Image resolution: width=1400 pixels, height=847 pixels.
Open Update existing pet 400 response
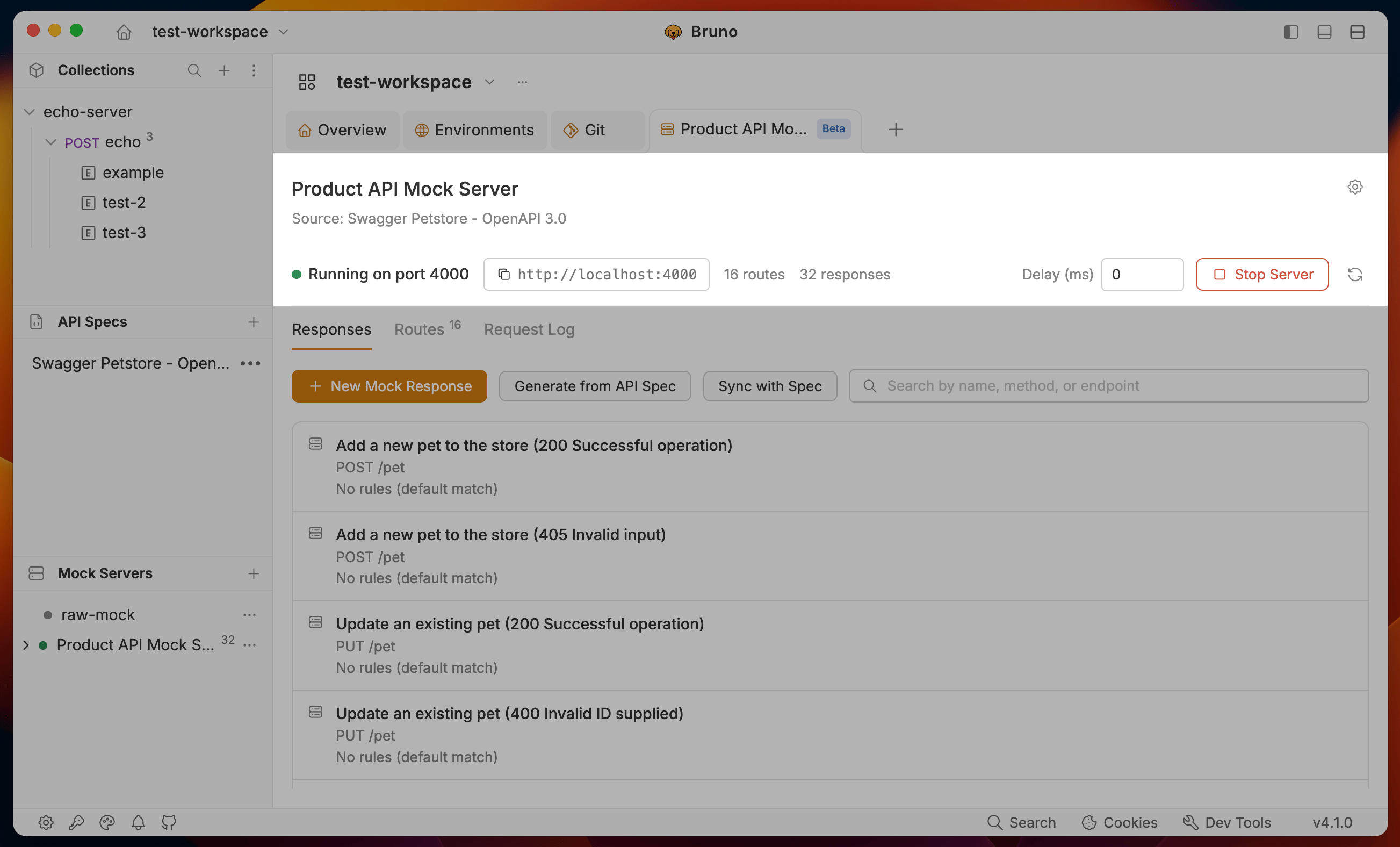pyautogui.click(x=830, y=736)
